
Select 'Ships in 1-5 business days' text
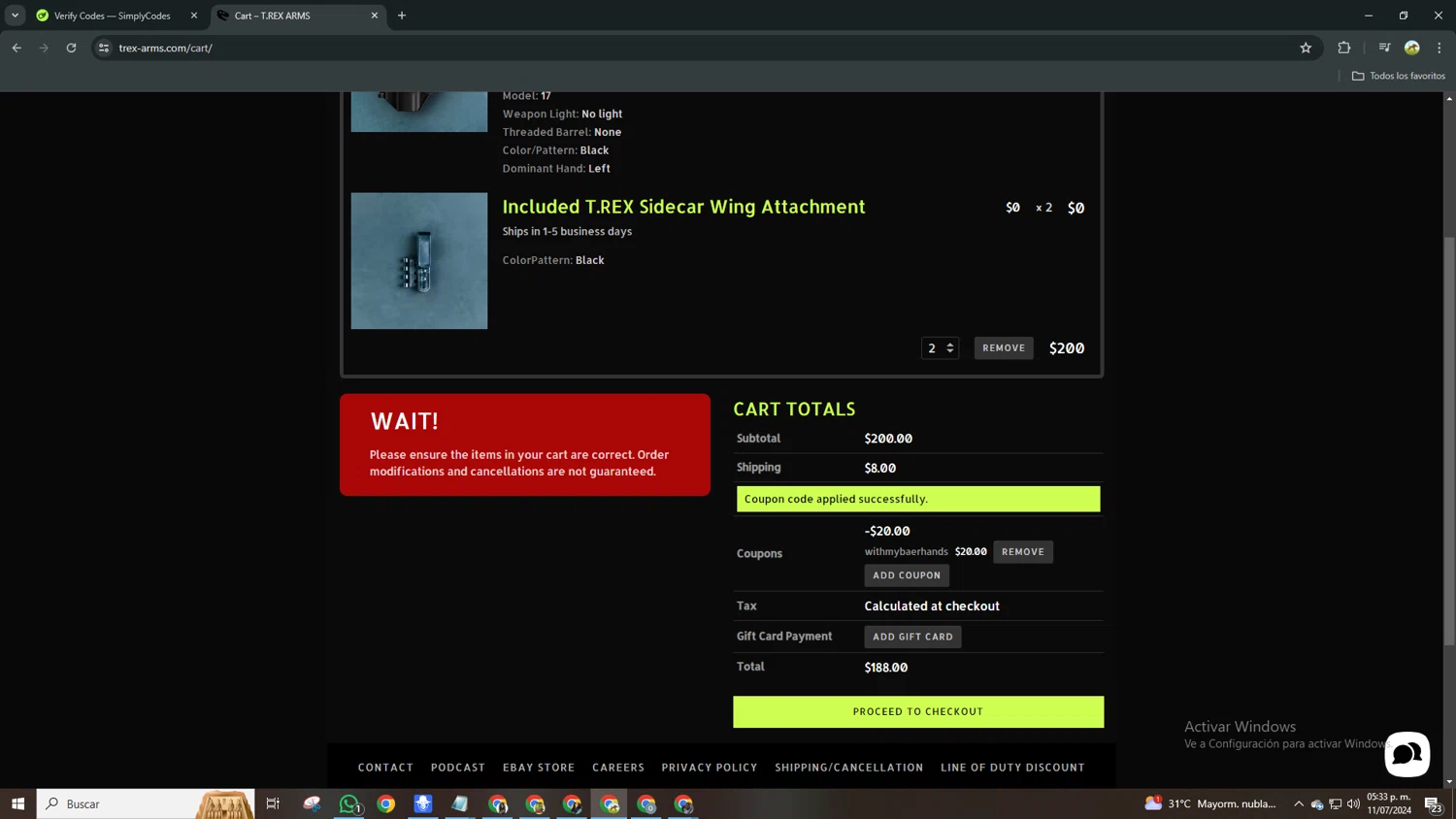point(567,232)
